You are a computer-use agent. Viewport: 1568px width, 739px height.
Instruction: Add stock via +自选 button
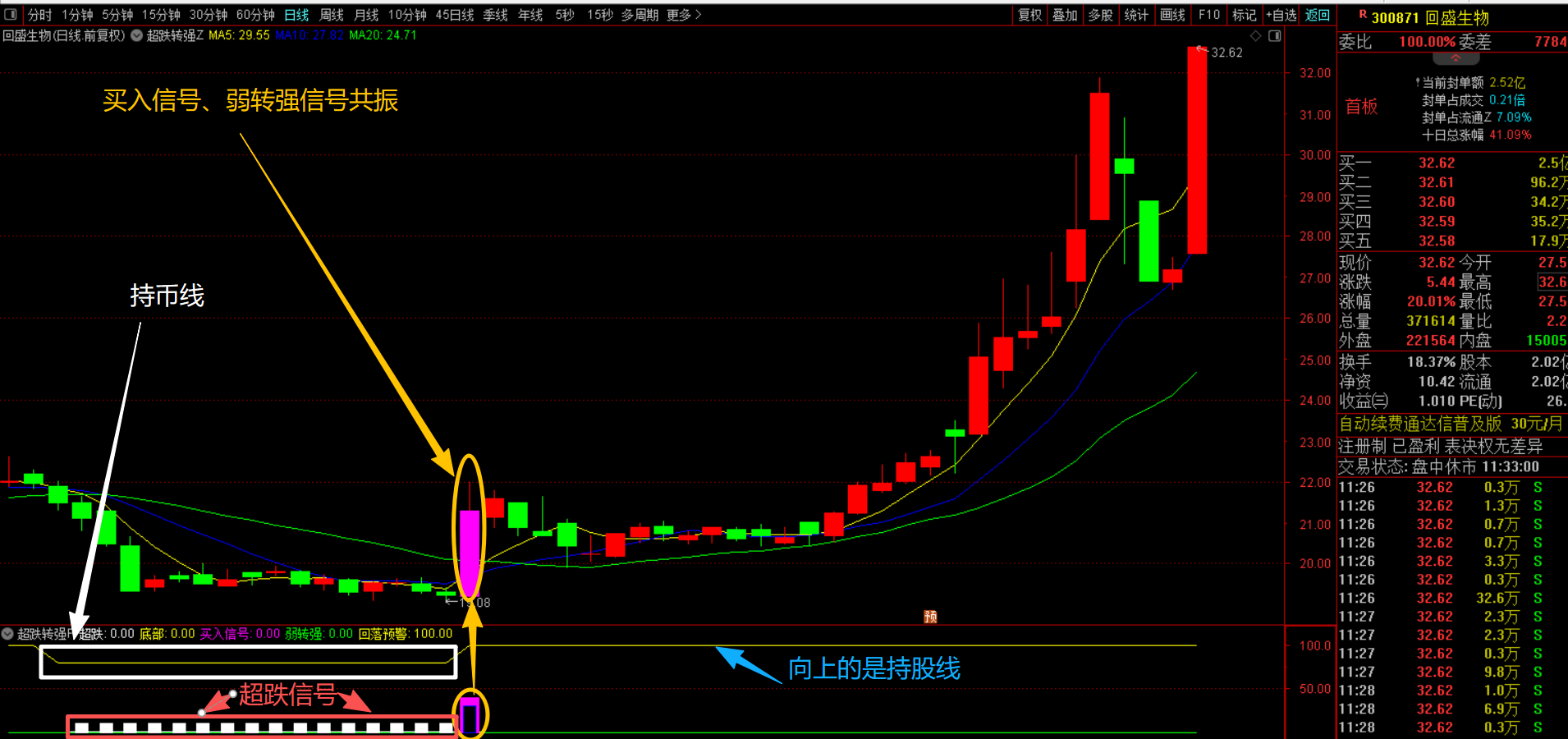[x=1281, y=15]
